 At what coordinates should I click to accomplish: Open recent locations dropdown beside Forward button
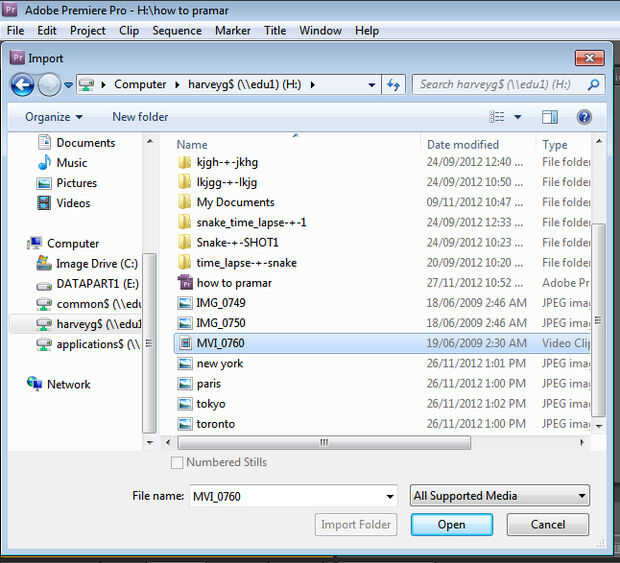tap(68, 85)
